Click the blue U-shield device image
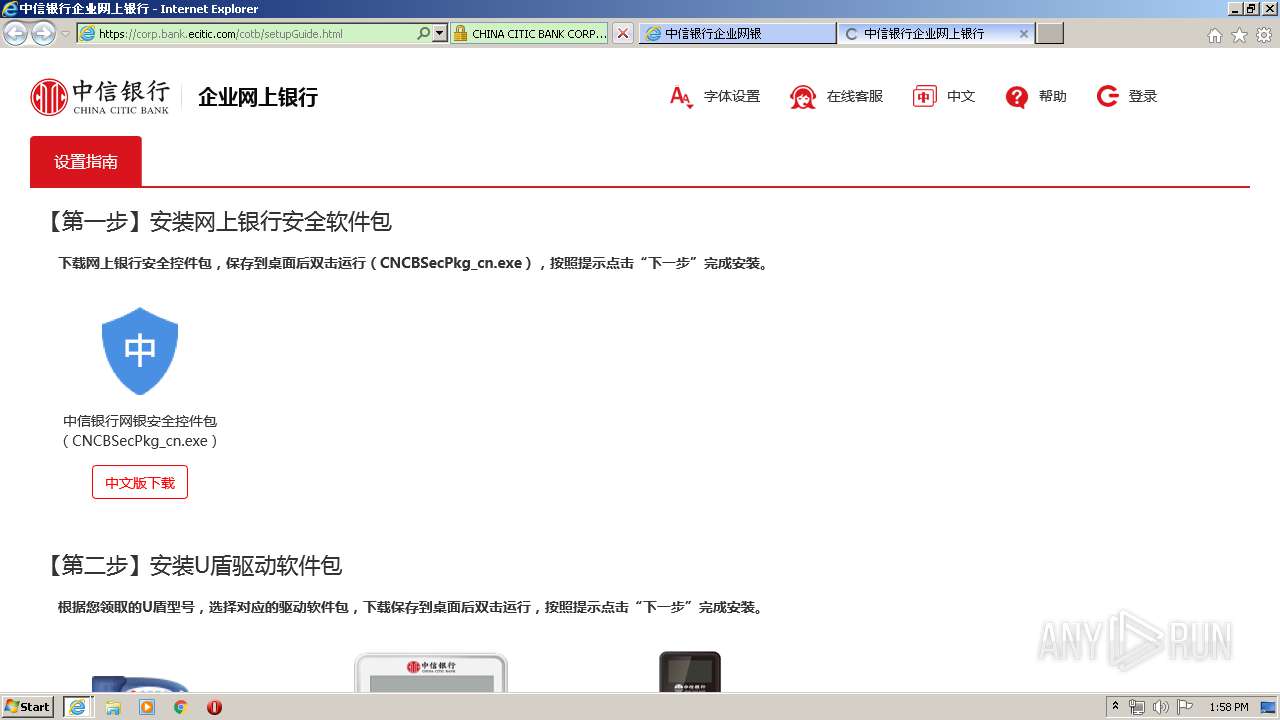The width and height of the screenshot is (1280, 720). pos(141,684)
